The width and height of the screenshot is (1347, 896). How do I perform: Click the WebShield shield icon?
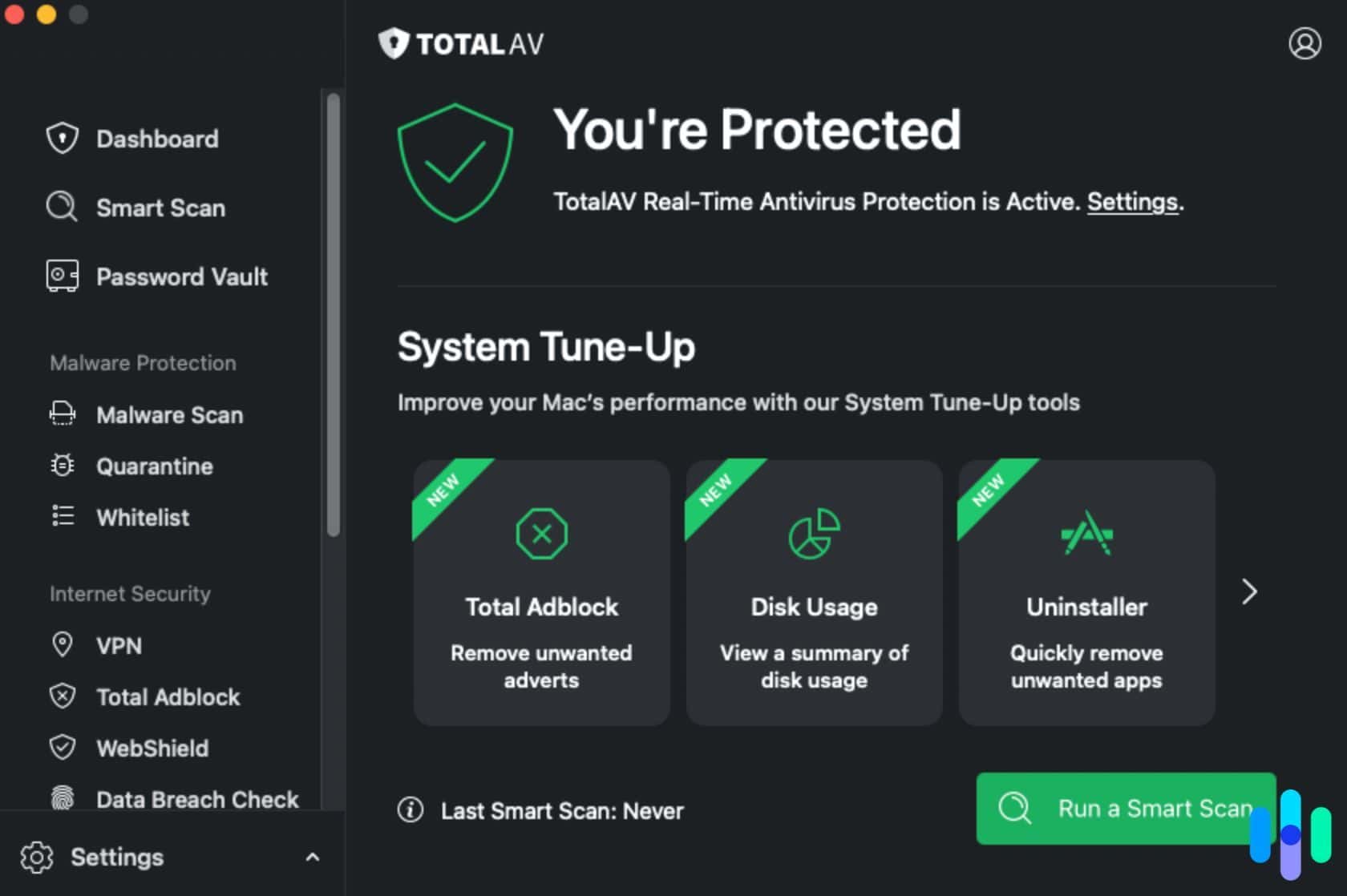coord(62,748)
